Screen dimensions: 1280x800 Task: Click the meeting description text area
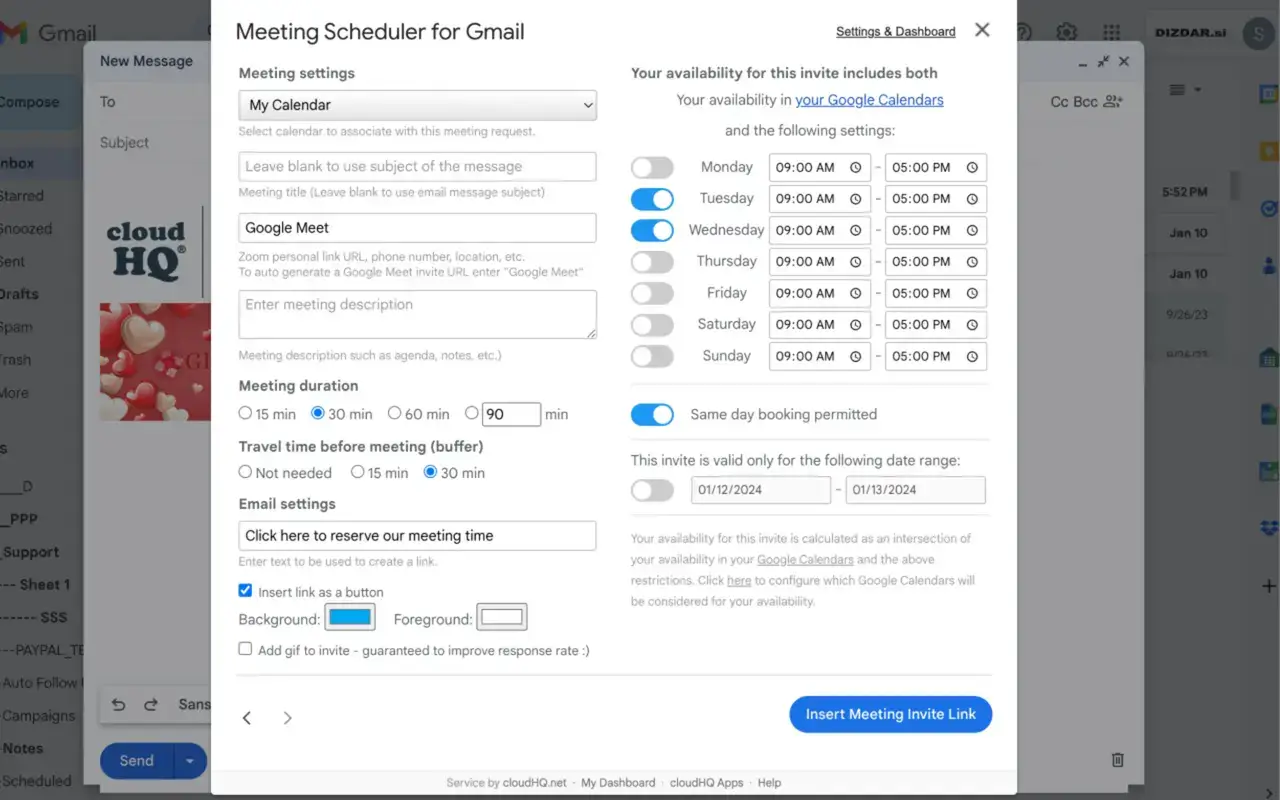[417, 313]
